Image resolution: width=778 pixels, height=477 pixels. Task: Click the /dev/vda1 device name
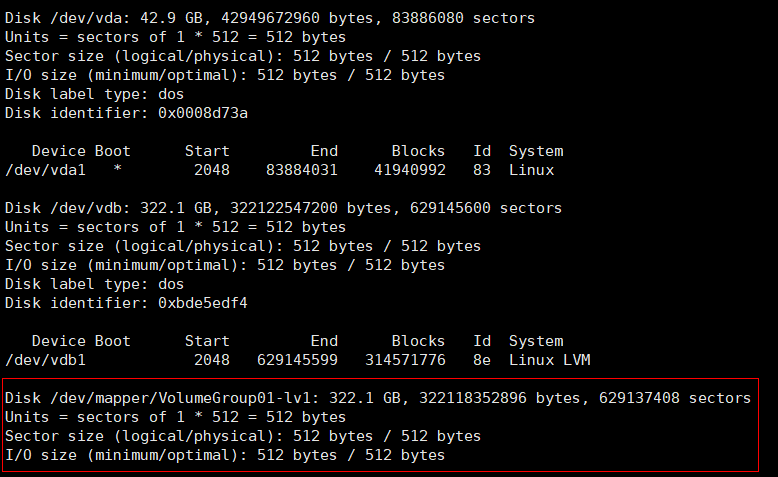tap(45, 170)
